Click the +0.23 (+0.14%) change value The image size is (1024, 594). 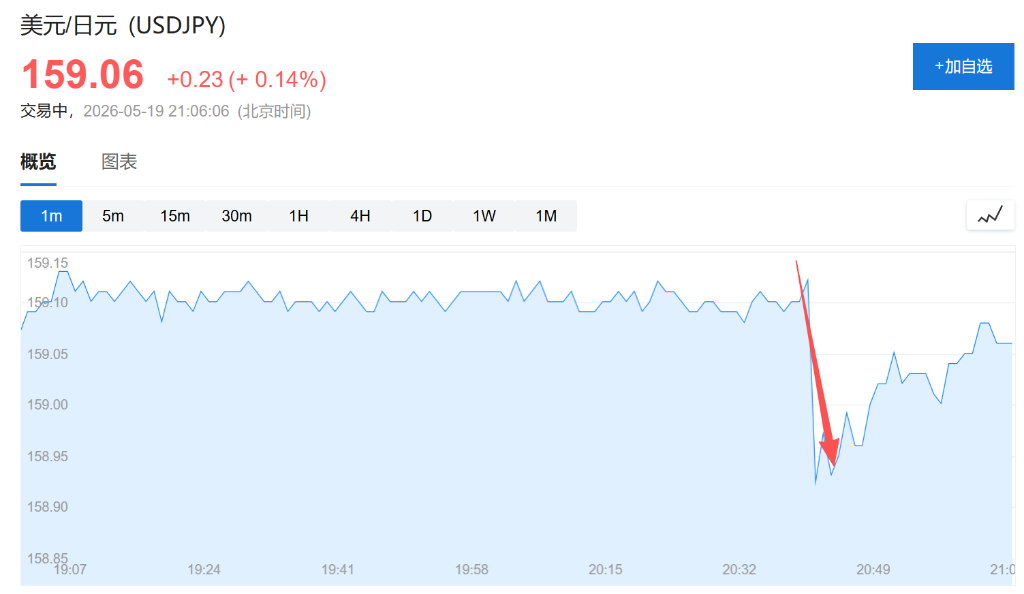tap(247, 80)
